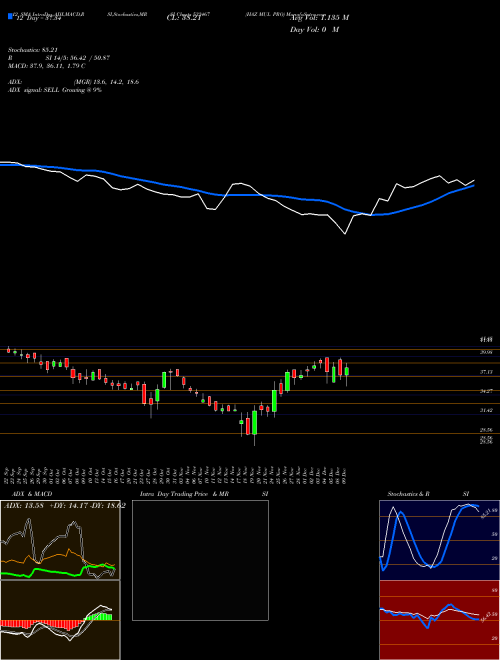Click the blue 12 Day SMA legend square

tap(10, 16)
